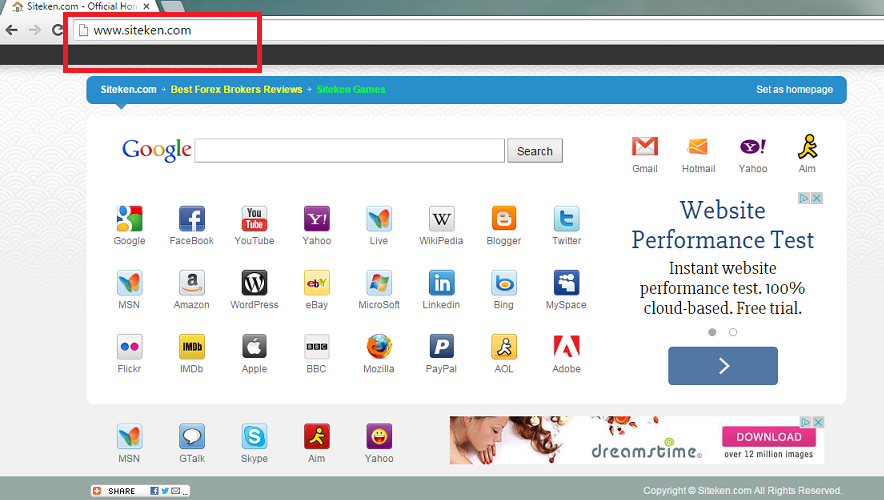Screen dimensions: 884x500
Task: Click the Gmail envelope icon
Action: 645,147
